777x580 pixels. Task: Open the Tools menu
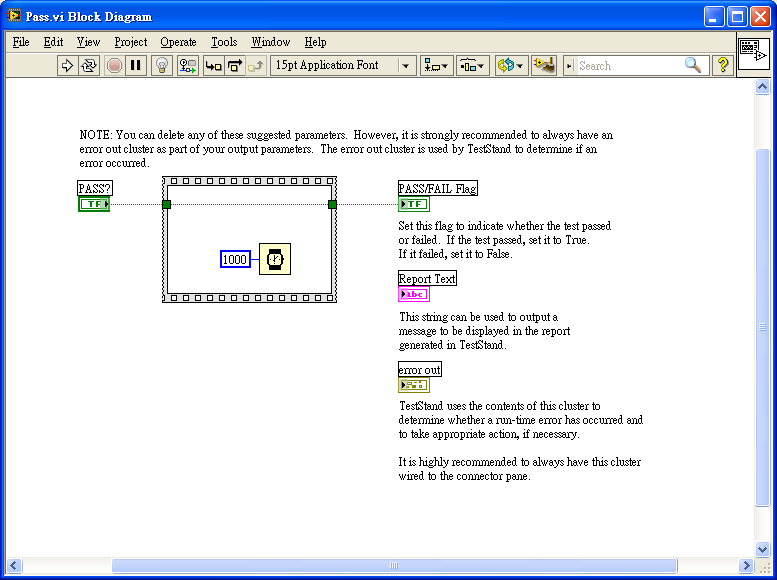(x=224, y=42)
